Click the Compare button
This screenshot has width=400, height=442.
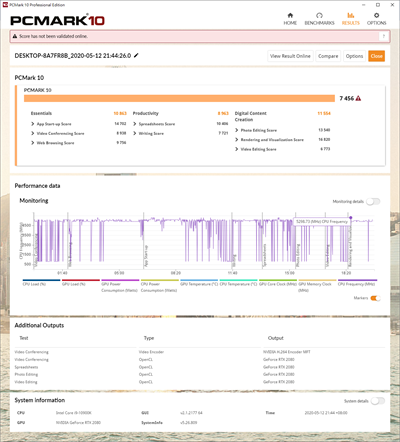click(x=328, y=56)
